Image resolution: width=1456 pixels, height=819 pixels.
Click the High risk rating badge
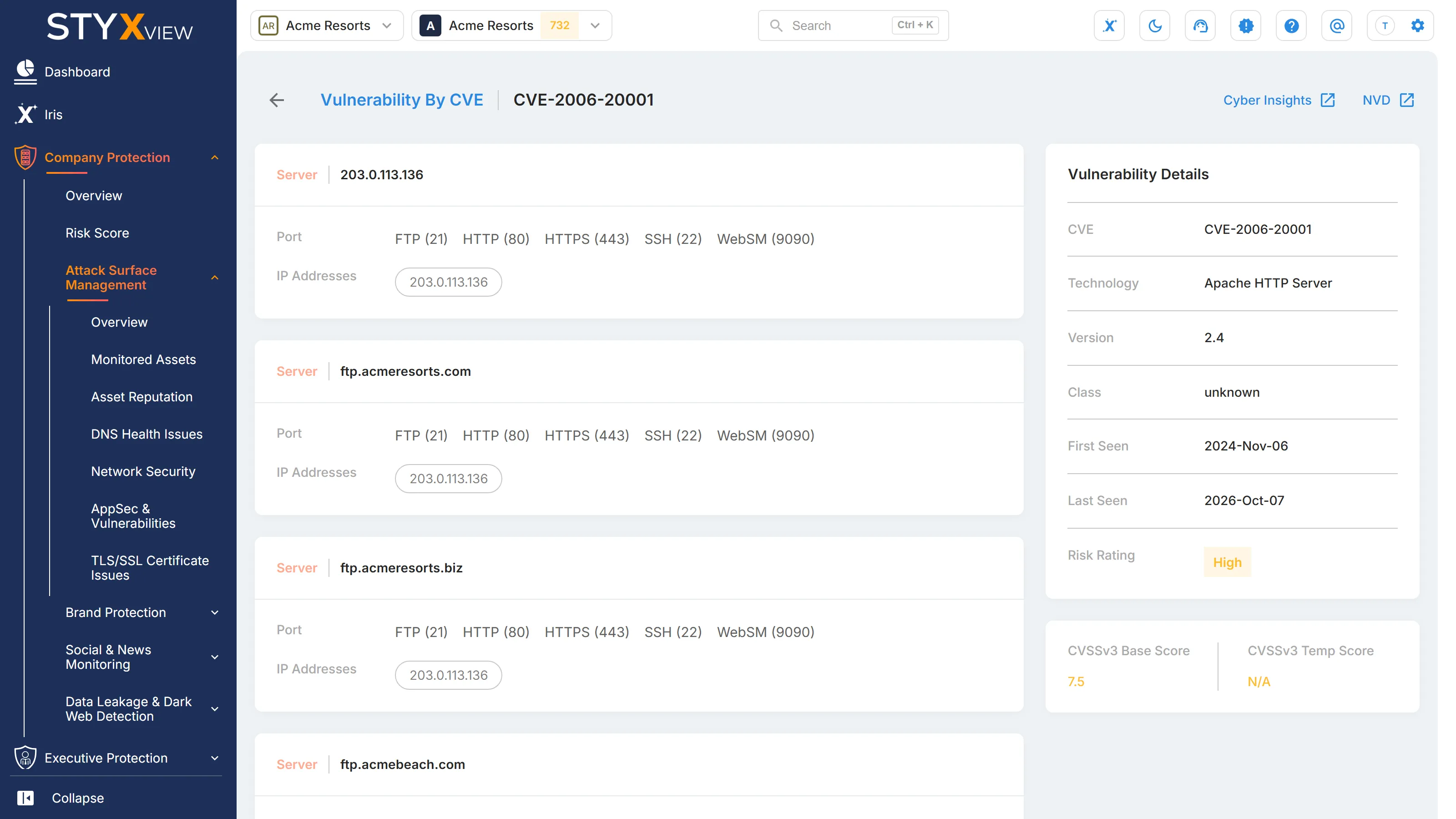pos(1227,562)
